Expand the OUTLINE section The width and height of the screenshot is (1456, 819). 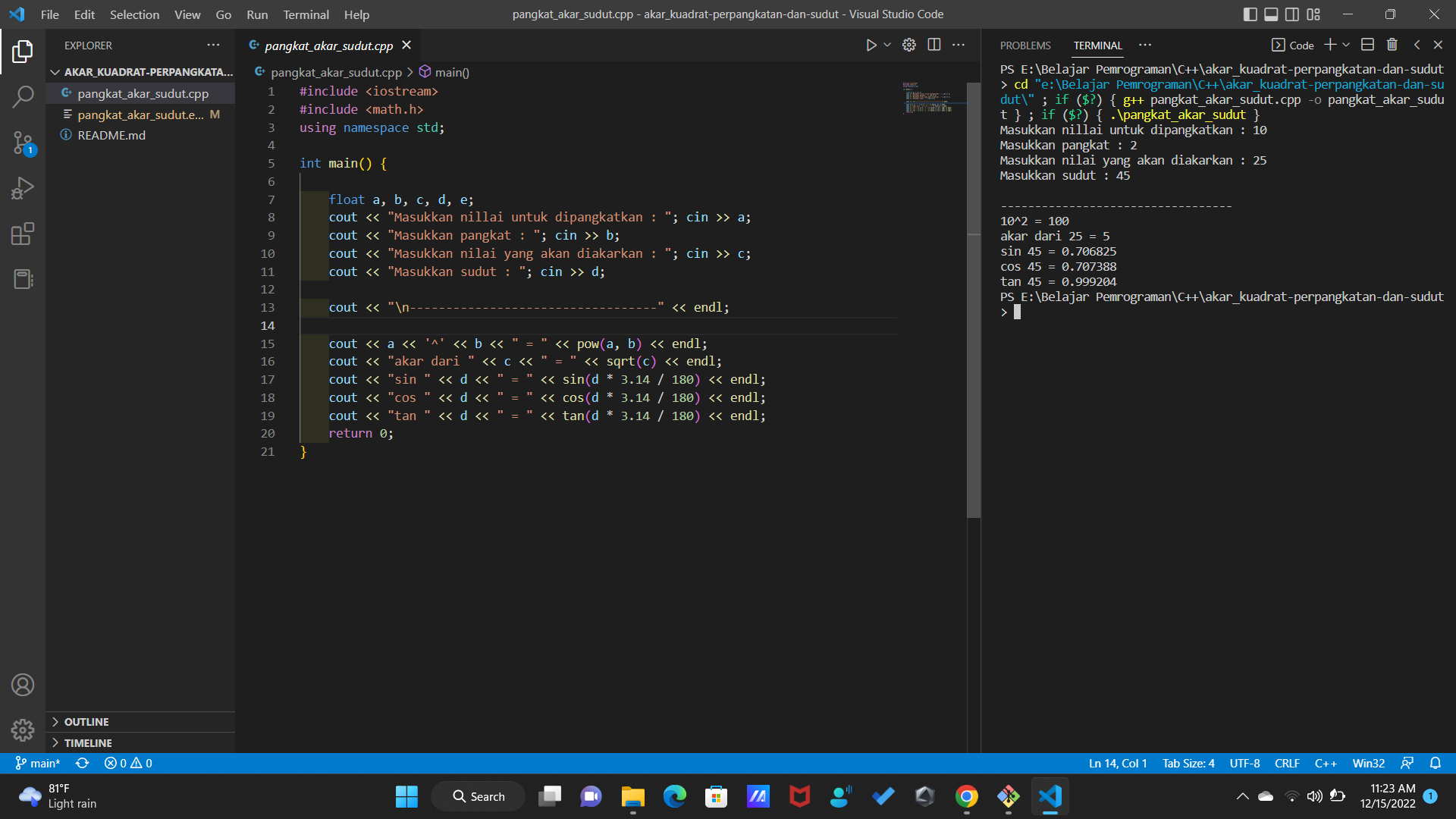pos(86,722)
